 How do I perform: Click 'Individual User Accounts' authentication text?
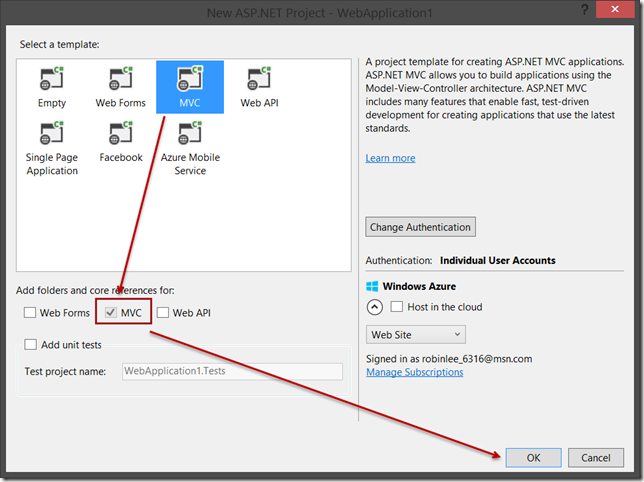click(x=498, y=260)
